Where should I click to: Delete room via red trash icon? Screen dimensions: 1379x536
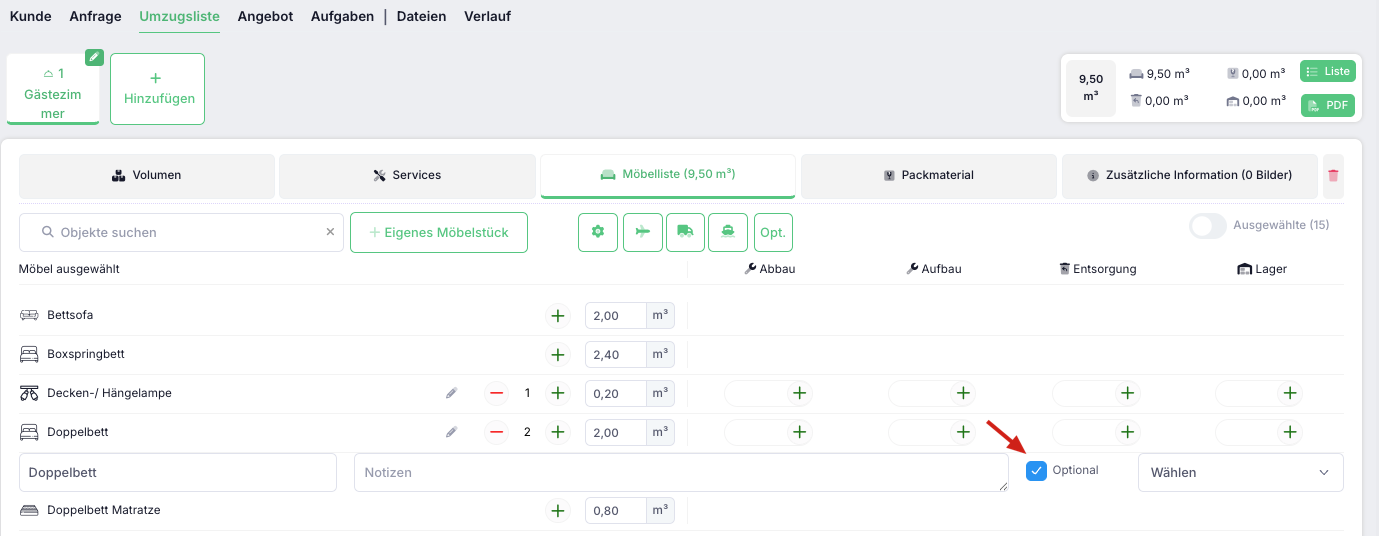pyautogui.click(x=1333, y=175)
